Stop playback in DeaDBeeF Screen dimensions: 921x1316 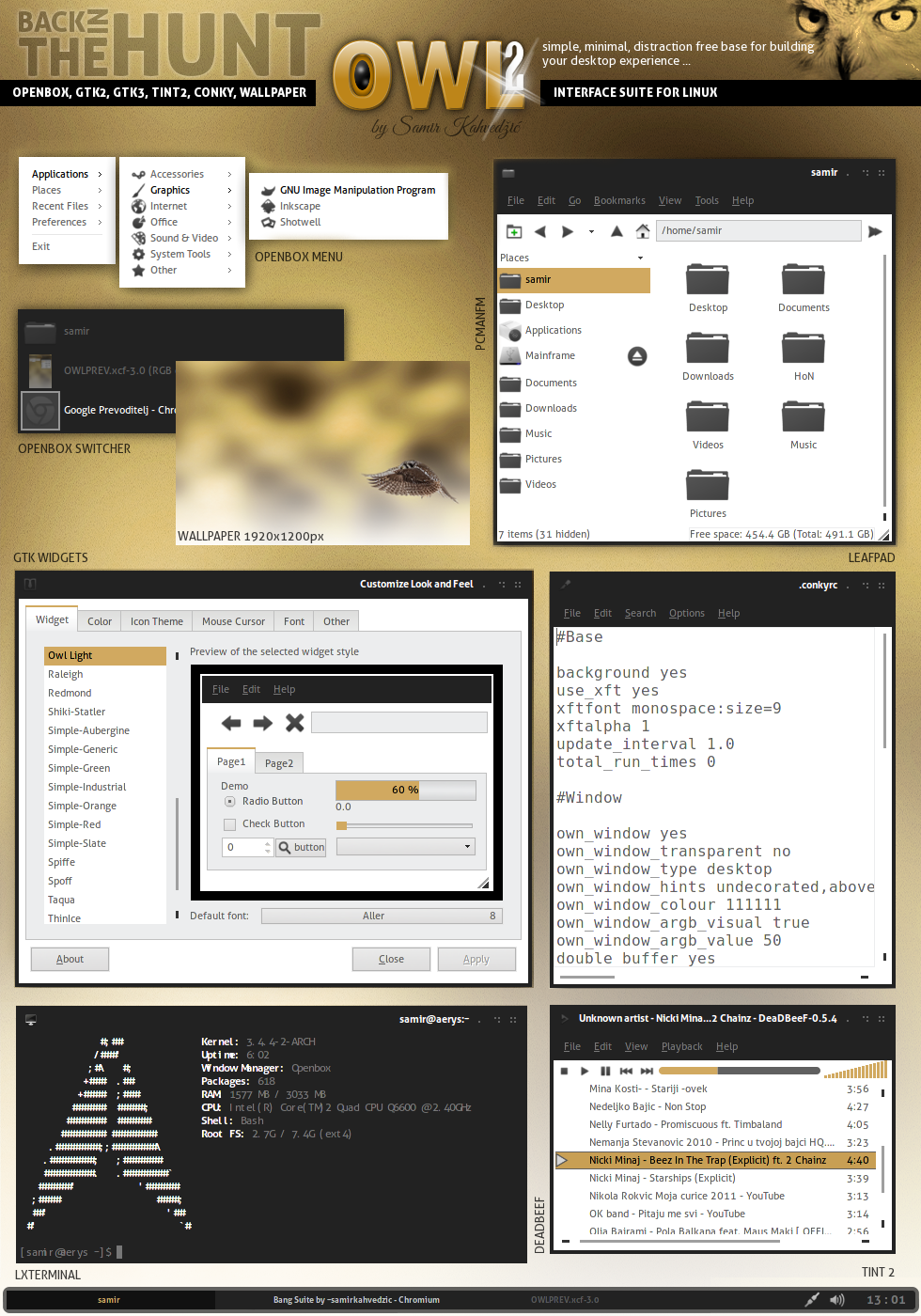coord(564,1071)
